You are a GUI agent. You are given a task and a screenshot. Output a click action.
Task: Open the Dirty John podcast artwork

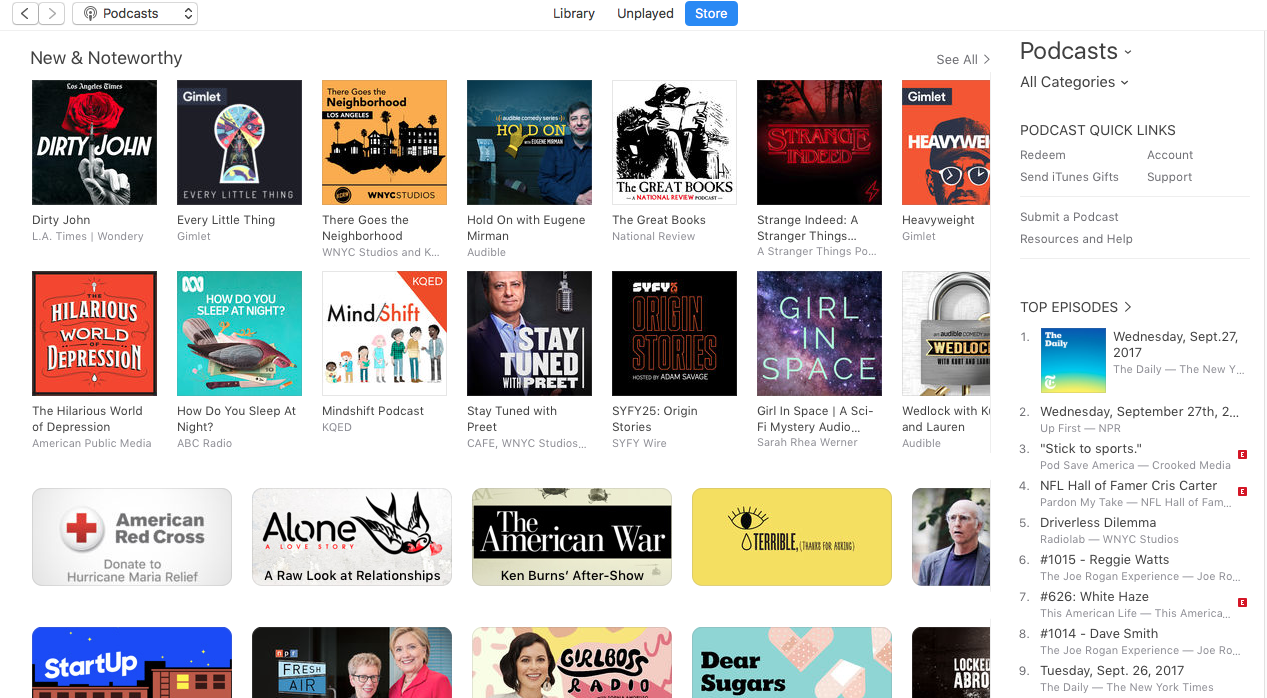94,142
